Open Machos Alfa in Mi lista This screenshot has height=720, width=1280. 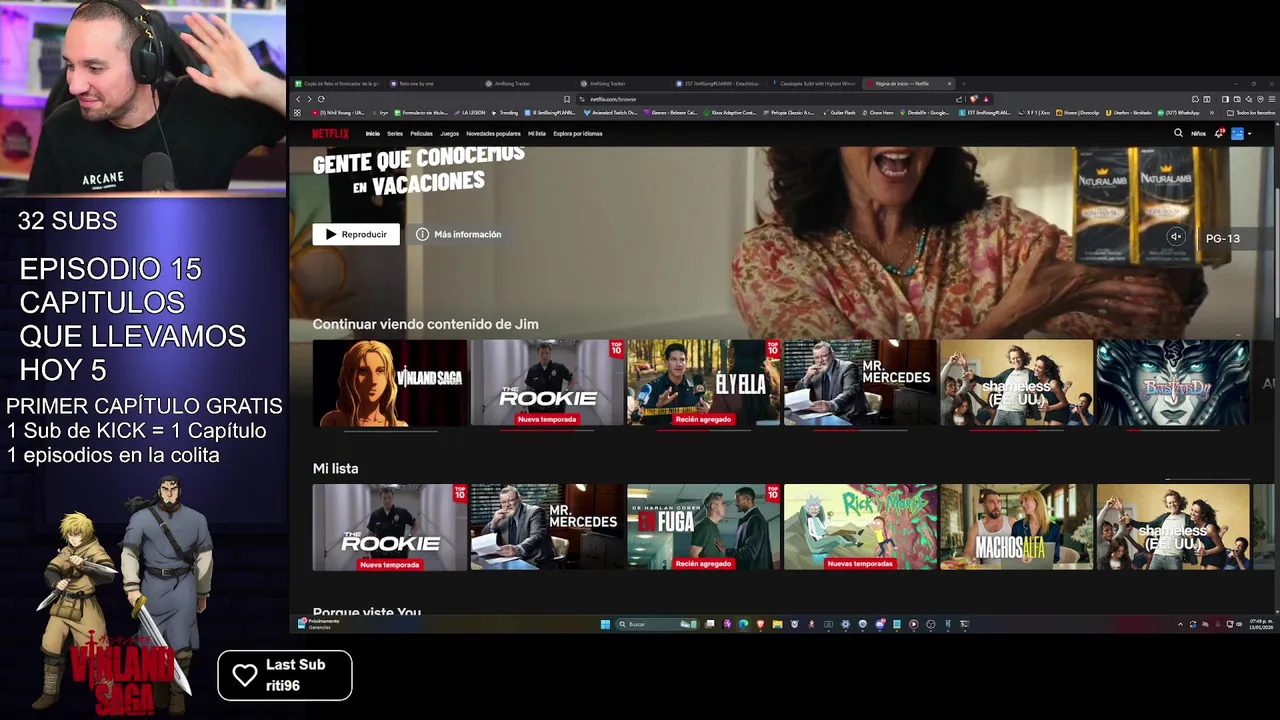pyautogui.click(x=1016, y=527)
